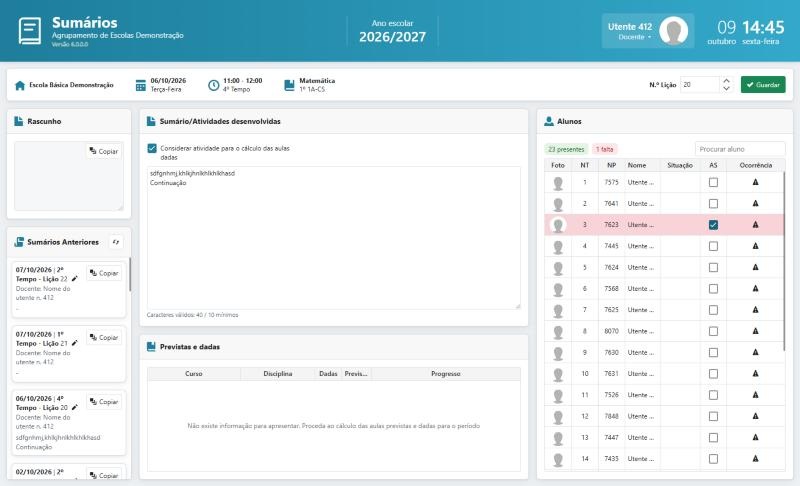Uncheck the AS checkbox for student 7623
Screen dimensions: 800x486
click(x=713, y=225)
